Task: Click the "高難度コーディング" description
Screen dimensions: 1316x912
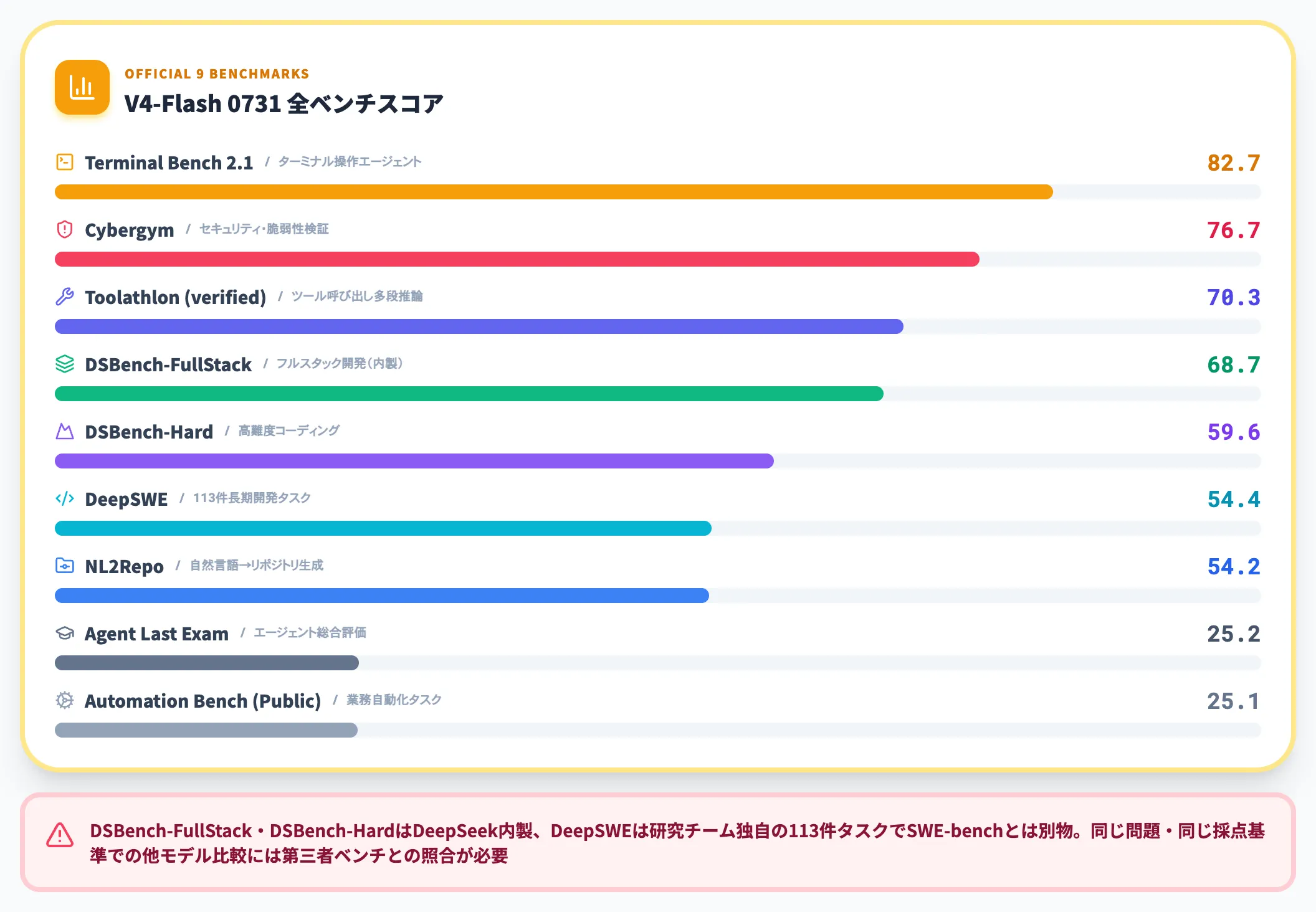Action: [x=289, y=431]
